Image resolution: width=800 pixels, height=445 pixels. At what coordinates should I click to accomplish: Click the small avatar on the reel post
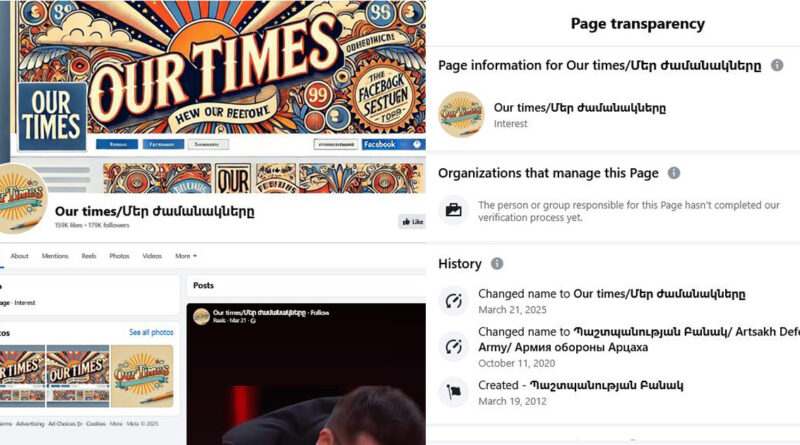[x=202, y=316]
